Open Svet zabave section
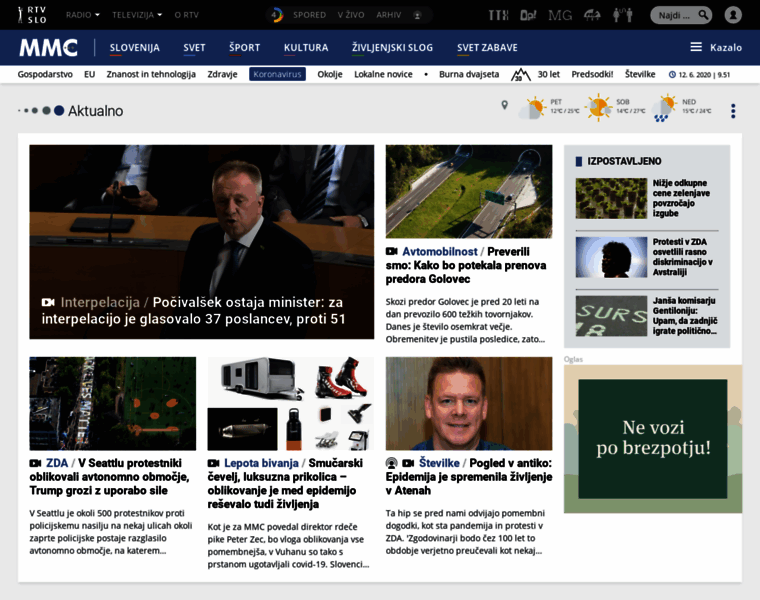 point(487,47)
